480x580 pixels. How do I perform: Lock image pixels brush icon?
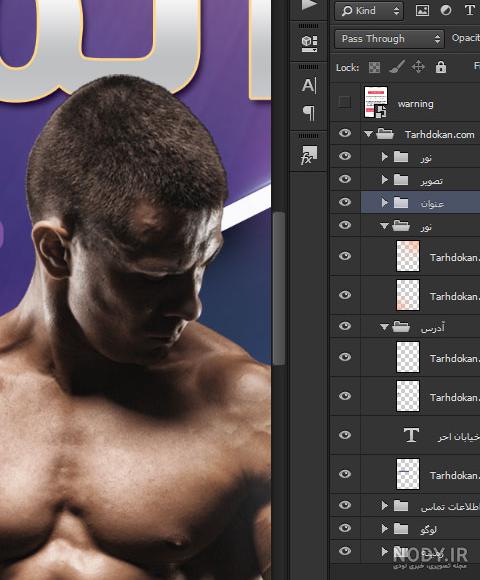click(397, 67)
